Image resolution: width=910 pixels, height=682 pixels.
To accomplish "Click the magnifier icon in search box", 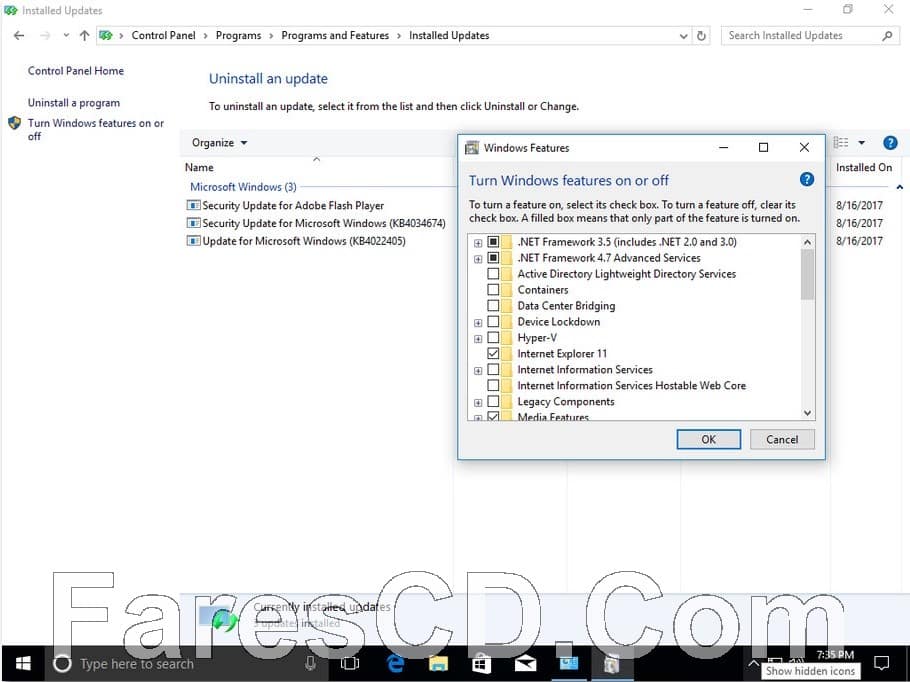I will 887,35.
